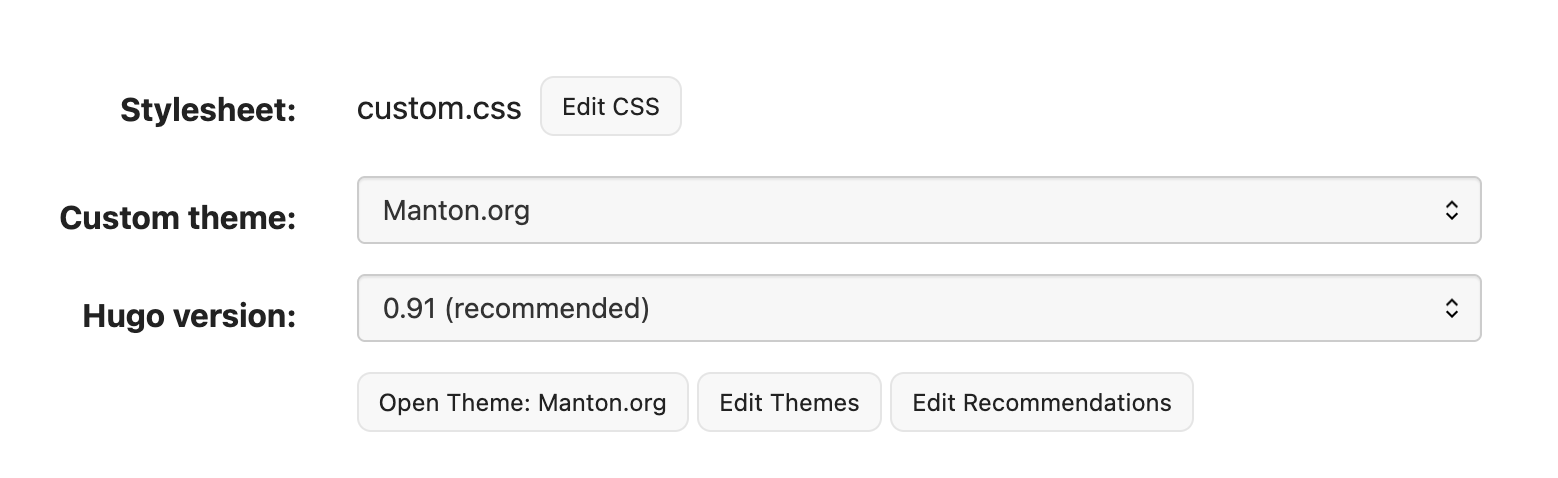Viewport: 1558px width, 478px height.
Task: Expand Hugo versions via its arrow indicator
Action: click(1451, 309)
